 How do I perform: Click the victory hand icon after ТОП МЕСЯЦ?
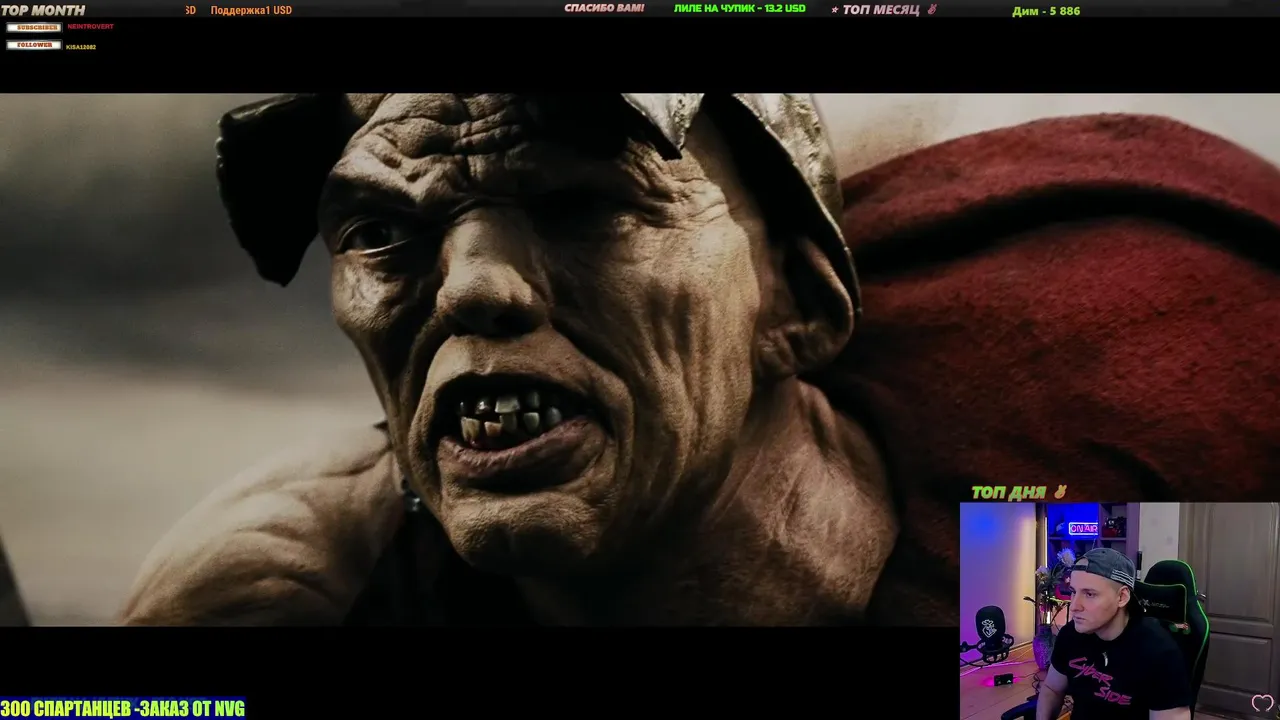931,10
